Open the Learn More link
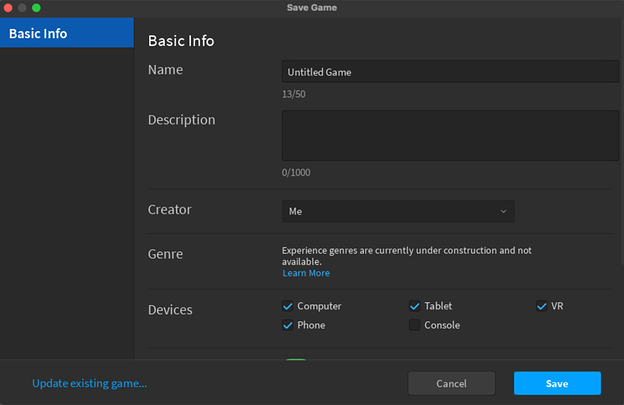Screen dimensions: 624x405 coord(305,273)
